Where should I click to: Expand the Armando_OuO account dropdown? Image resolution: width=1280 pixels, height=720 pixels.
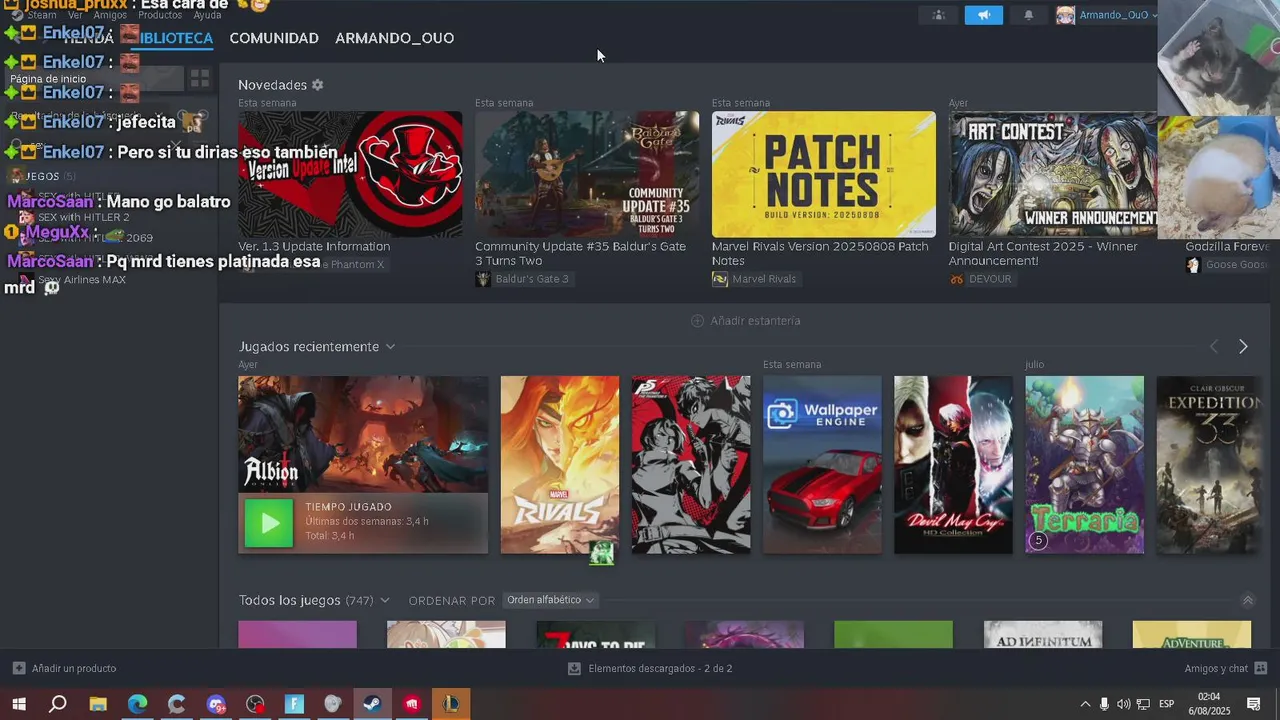pyautogui.click(x=1154, y=15)
